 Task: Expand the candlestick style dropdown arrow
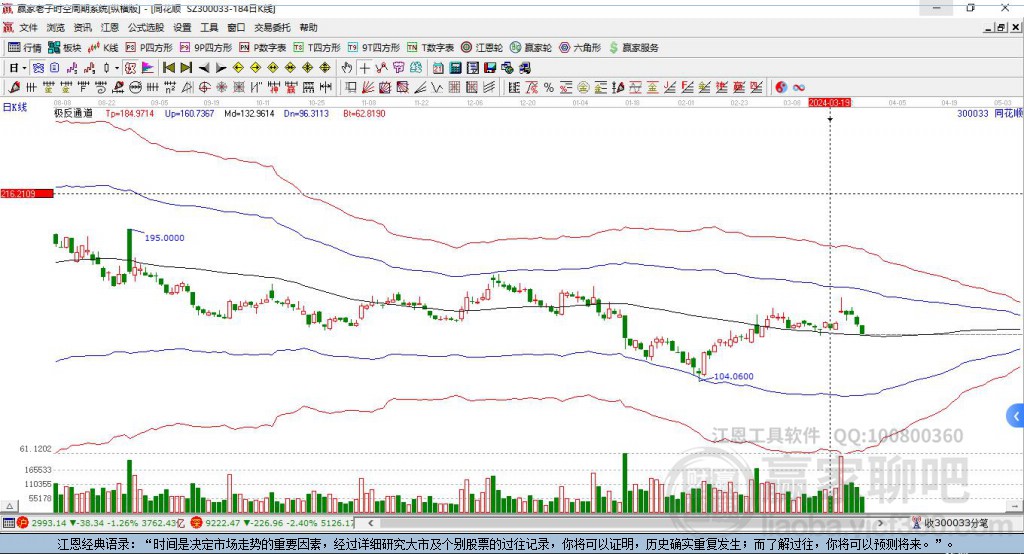coord(117,68)
